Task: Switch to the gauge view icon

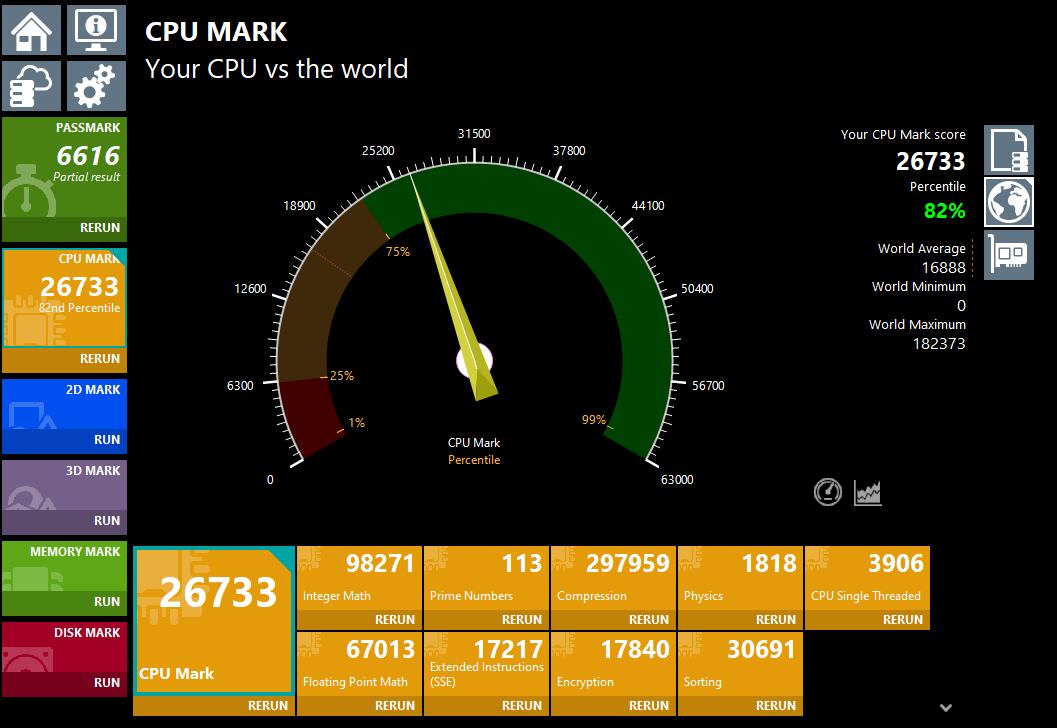Action: 828,492
